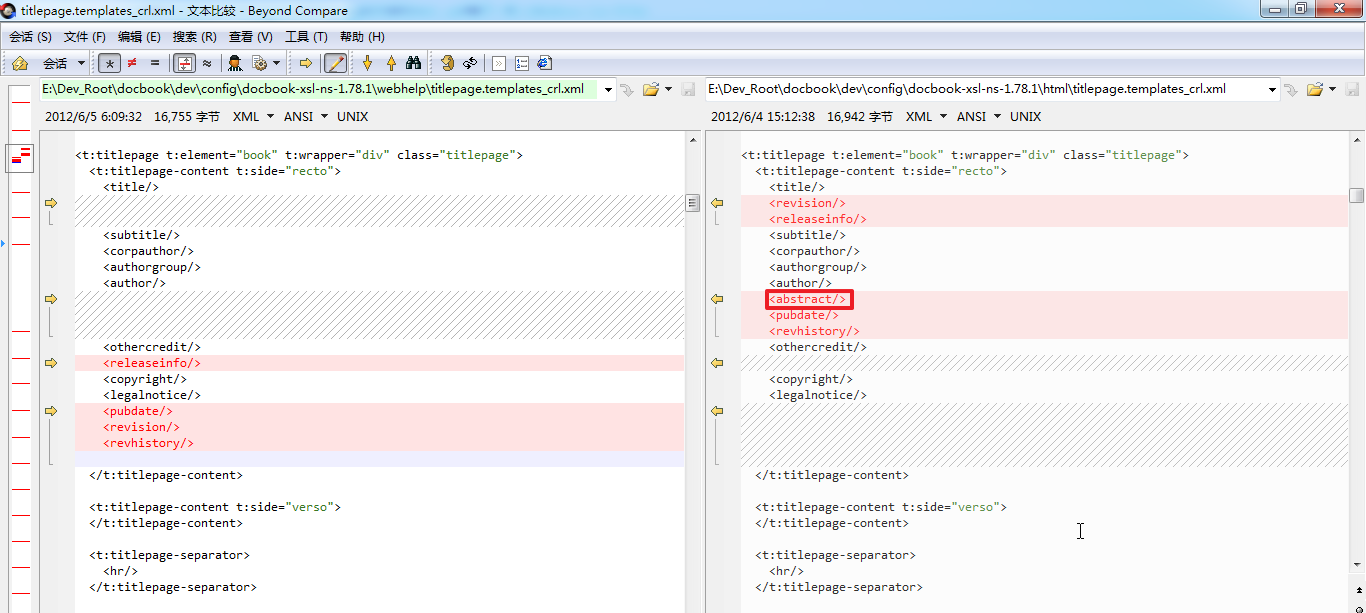Open Rules referee icon
Image resolution: width=1366 pixels, height=613 pixels.
point(235,63)
